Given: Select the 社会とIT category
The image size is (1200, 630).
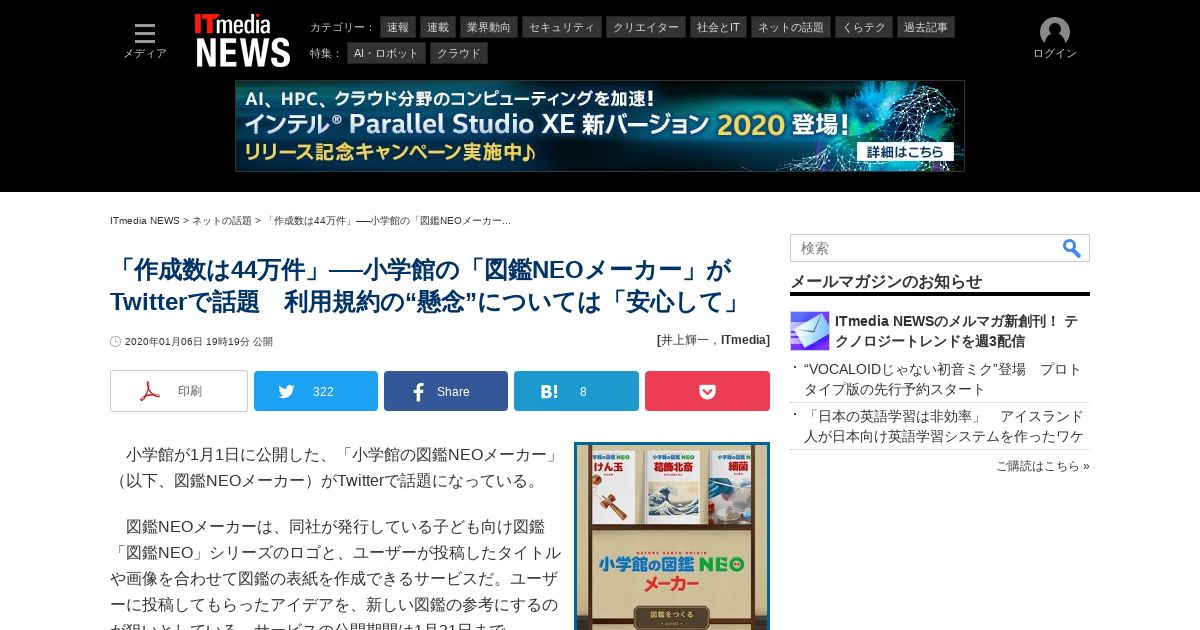Looking at the screenshot, I should [x=718, y=27].
